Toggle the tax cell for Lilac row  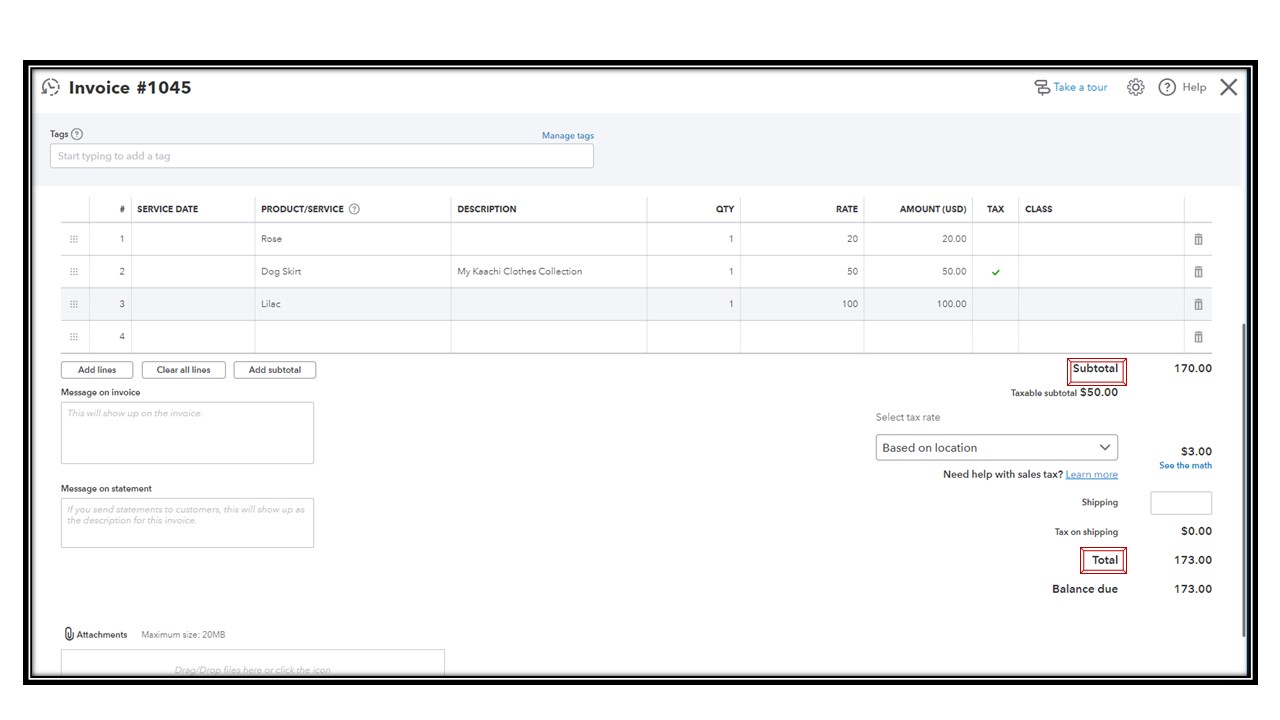[x=995, y=304]
